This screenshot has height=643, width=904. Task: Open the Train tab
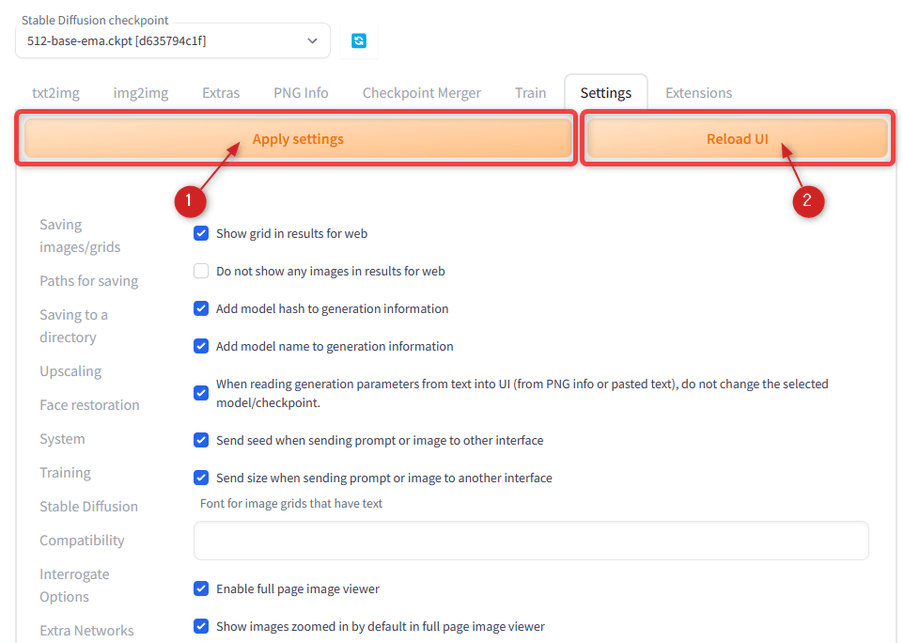(x=530, y=93)
